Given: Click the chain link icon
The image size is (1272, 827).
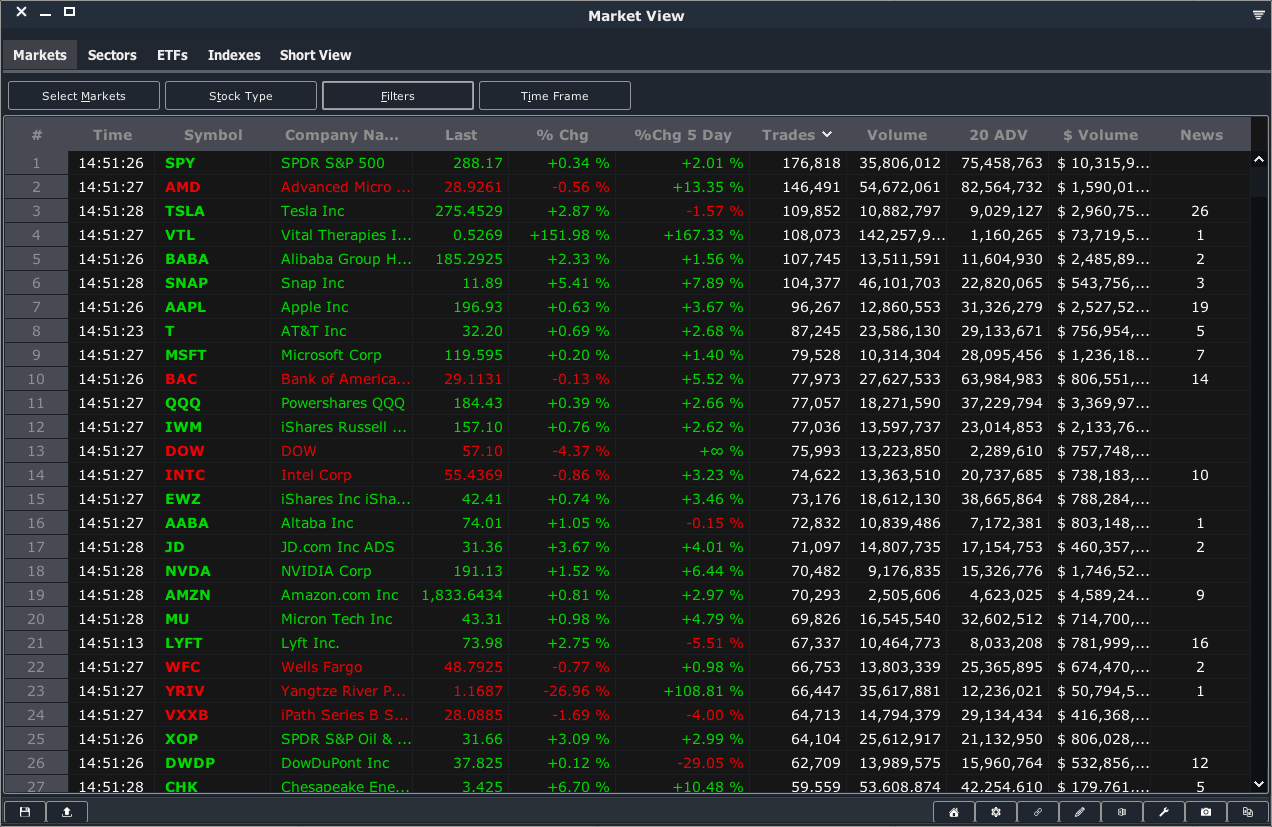Looking at the screenshot, I should click(x=1038, y=812).
